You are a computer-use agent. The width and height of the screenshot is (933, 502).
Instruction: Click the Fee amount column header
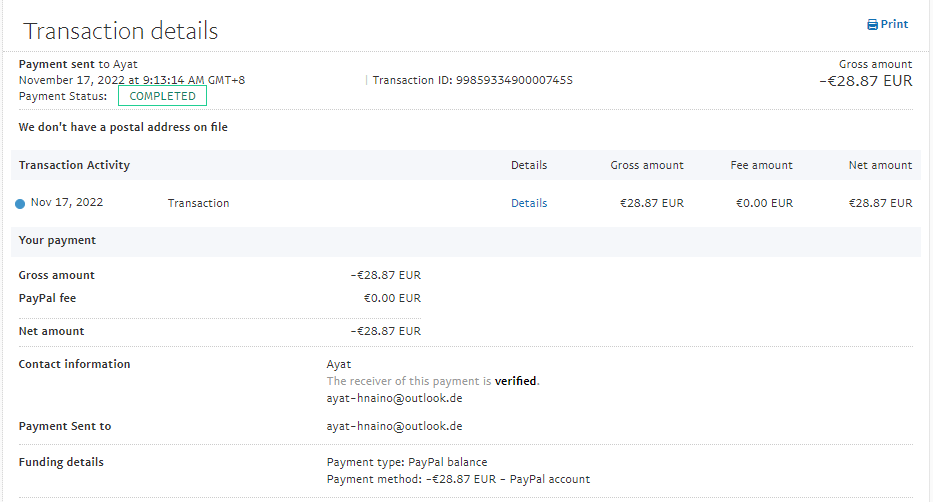762,165
